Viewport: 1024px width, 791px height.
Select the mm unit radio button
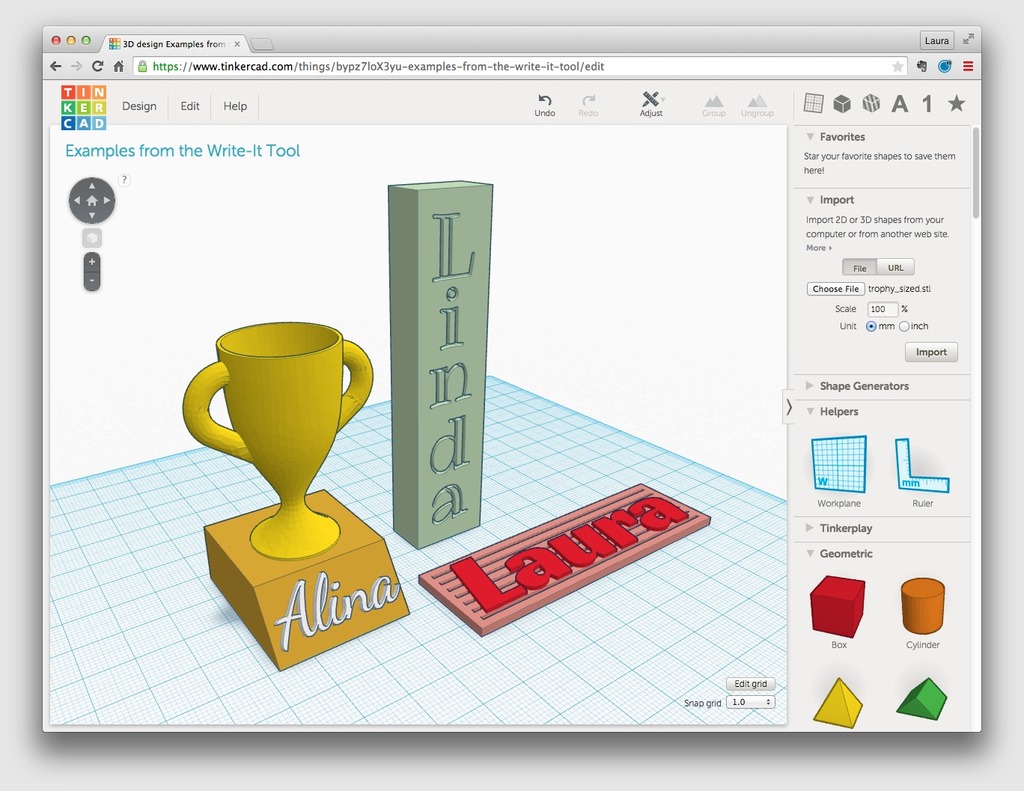coord(871,326)
